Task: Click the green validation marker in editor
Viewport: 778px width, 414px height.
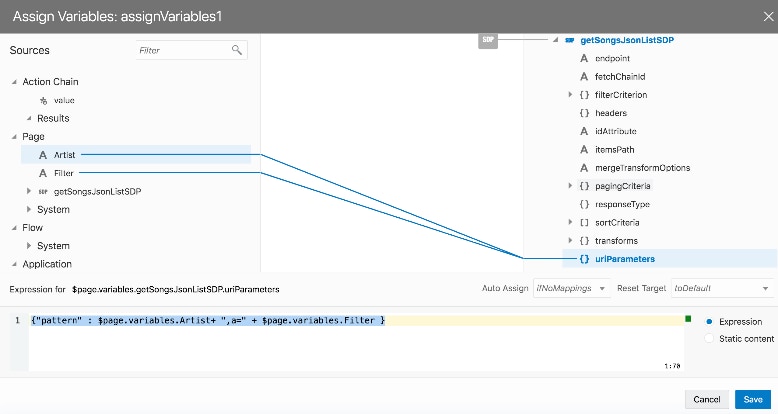Action: pos(688,319)
